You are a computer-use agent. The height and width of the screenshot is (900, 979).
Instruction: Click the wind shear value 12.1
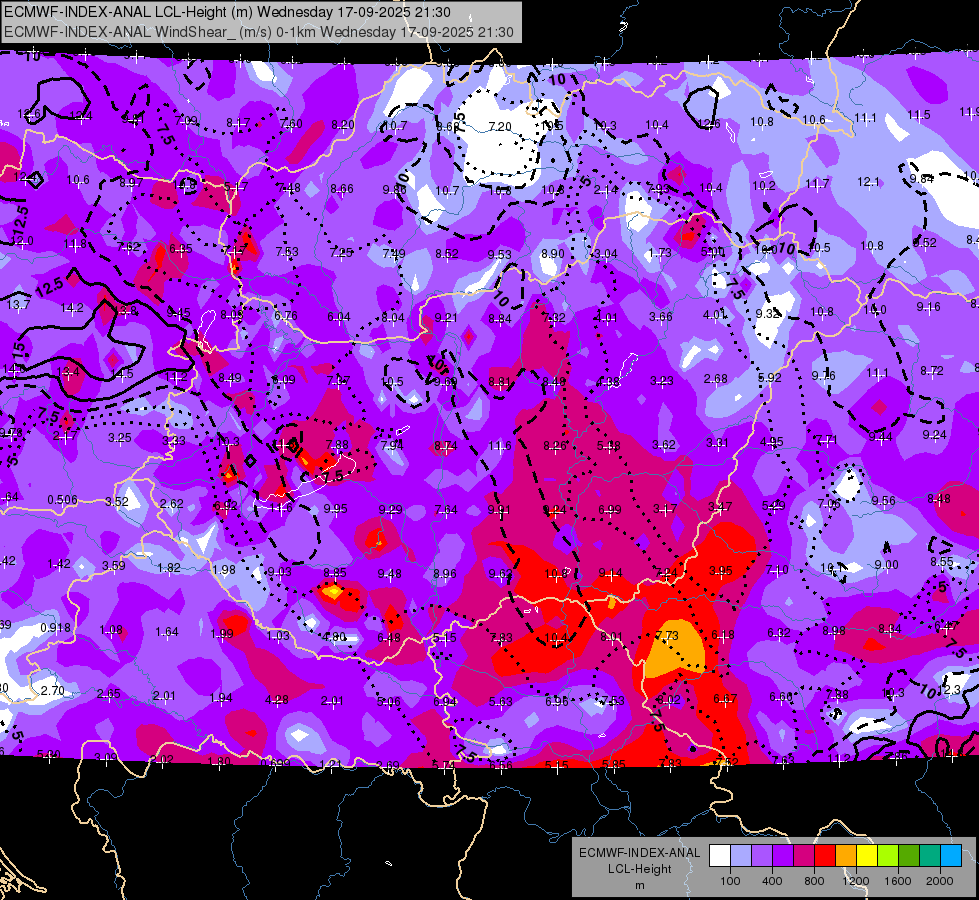pos(868,181)
